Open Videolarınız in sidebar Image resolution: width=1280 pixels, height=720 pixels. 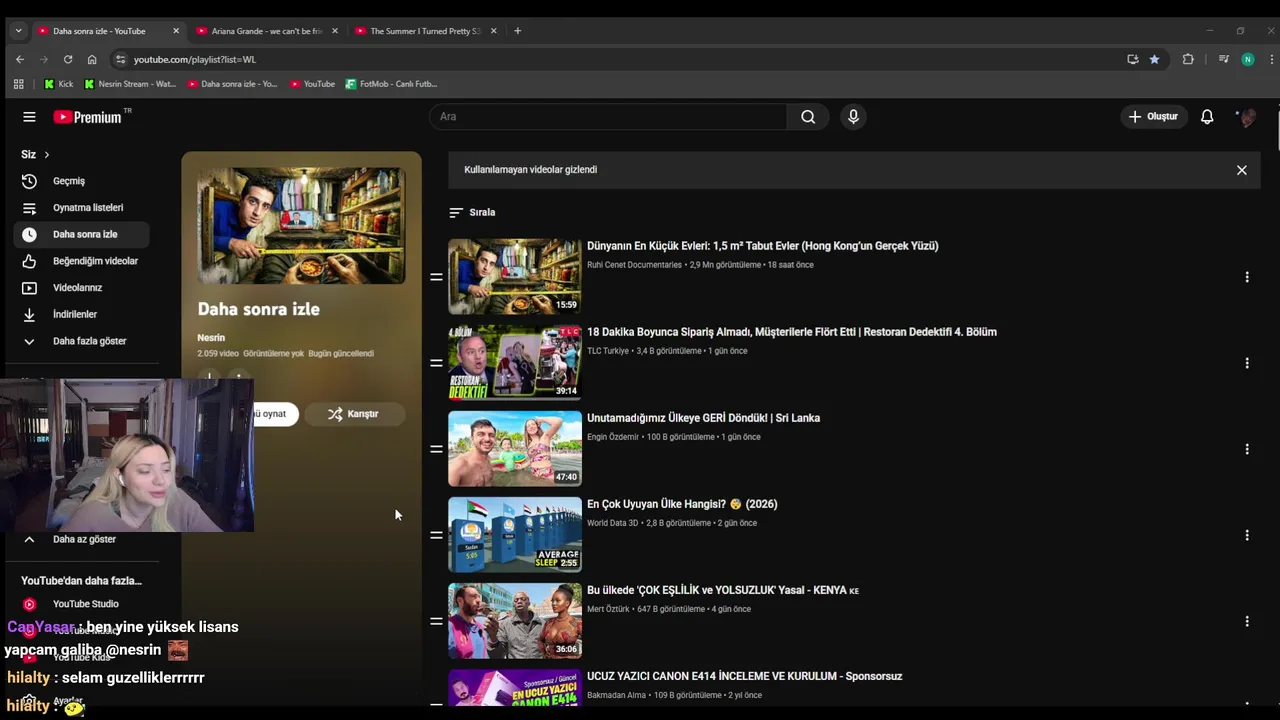[x=81, y=288]
